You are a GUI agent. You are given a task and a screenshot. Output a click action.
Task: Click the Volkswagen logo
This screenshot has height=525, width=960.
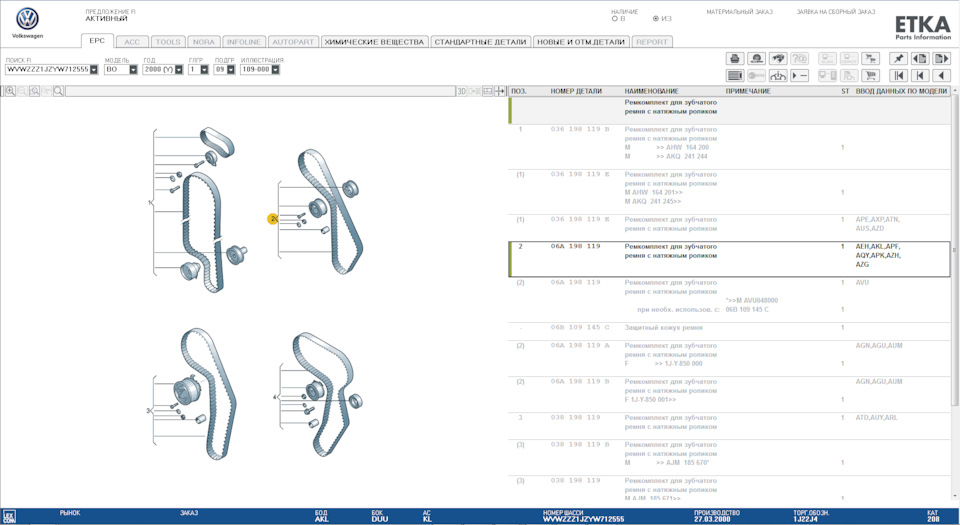[28, 20]
